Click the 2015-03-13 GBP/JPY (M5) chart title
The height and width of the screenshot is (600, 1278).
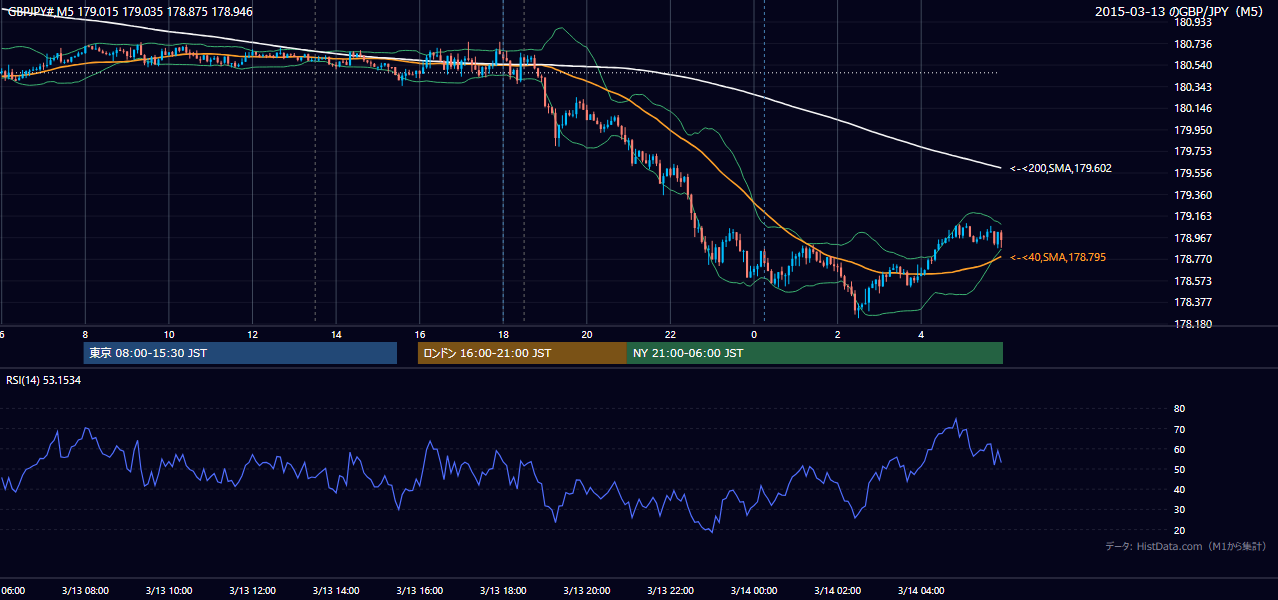1181,12
